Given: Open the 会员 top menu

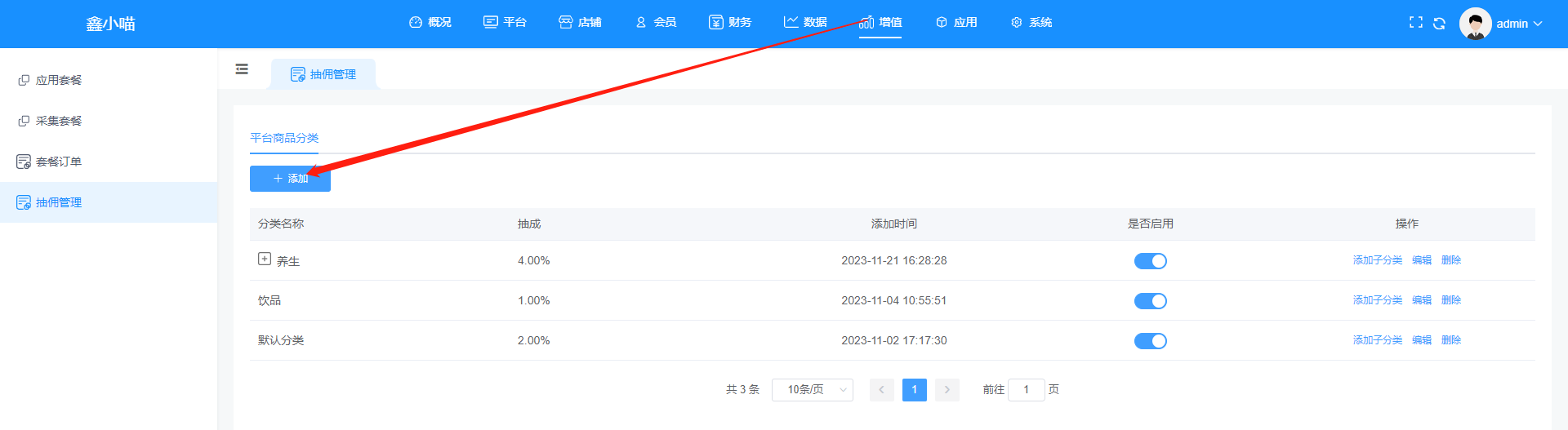Looking at the screenshot, I should 656,23.
